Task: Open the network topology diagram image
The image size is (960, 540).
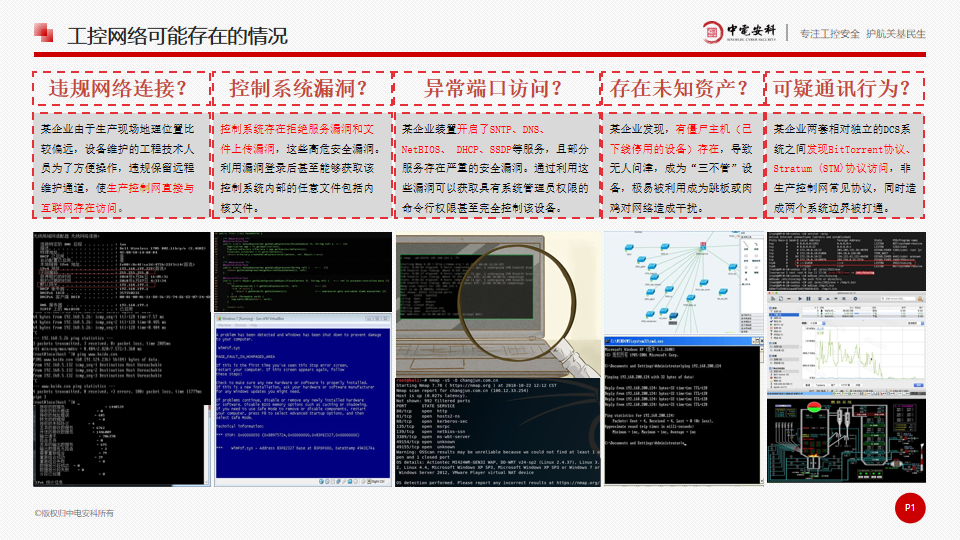Action: point(684,283)
